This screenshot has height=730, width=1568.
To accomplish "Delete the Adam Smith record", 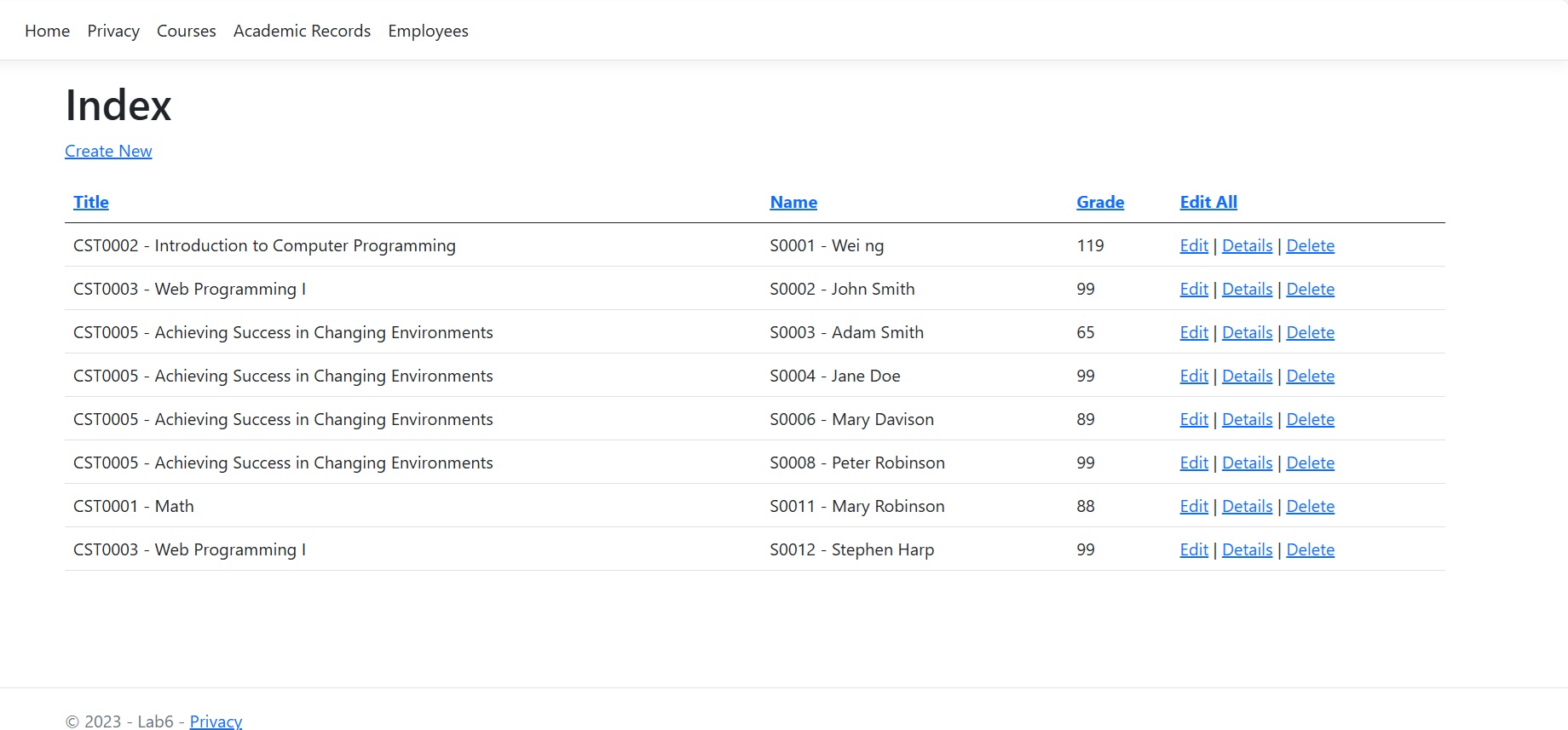I will (1310, 332).
